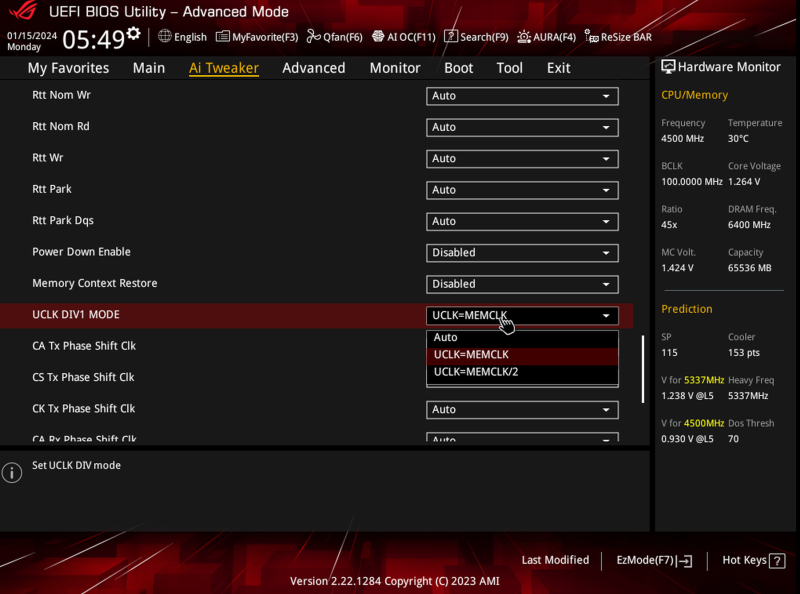Toggle ReSize BAR icon
Screen dimensions: 800x594
[x=591, y=36]
